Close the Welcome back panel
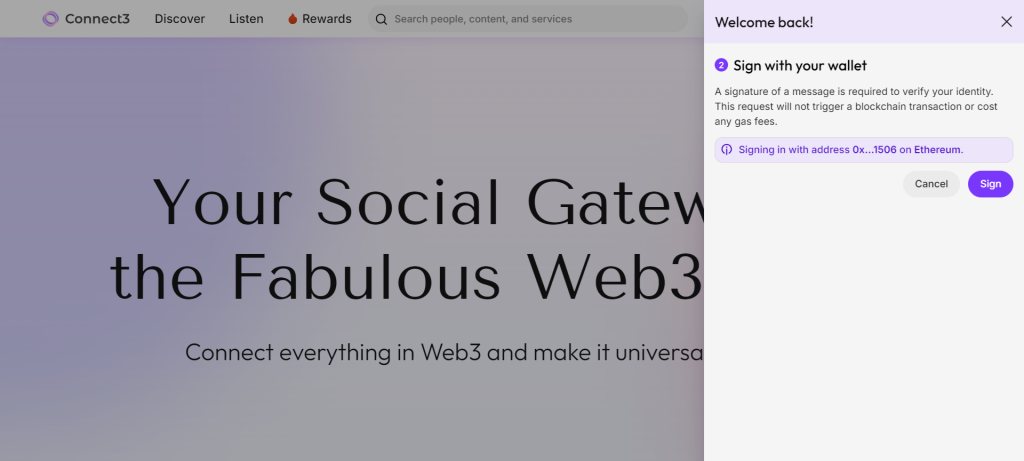The image size is (1024, 461). 1006,22
